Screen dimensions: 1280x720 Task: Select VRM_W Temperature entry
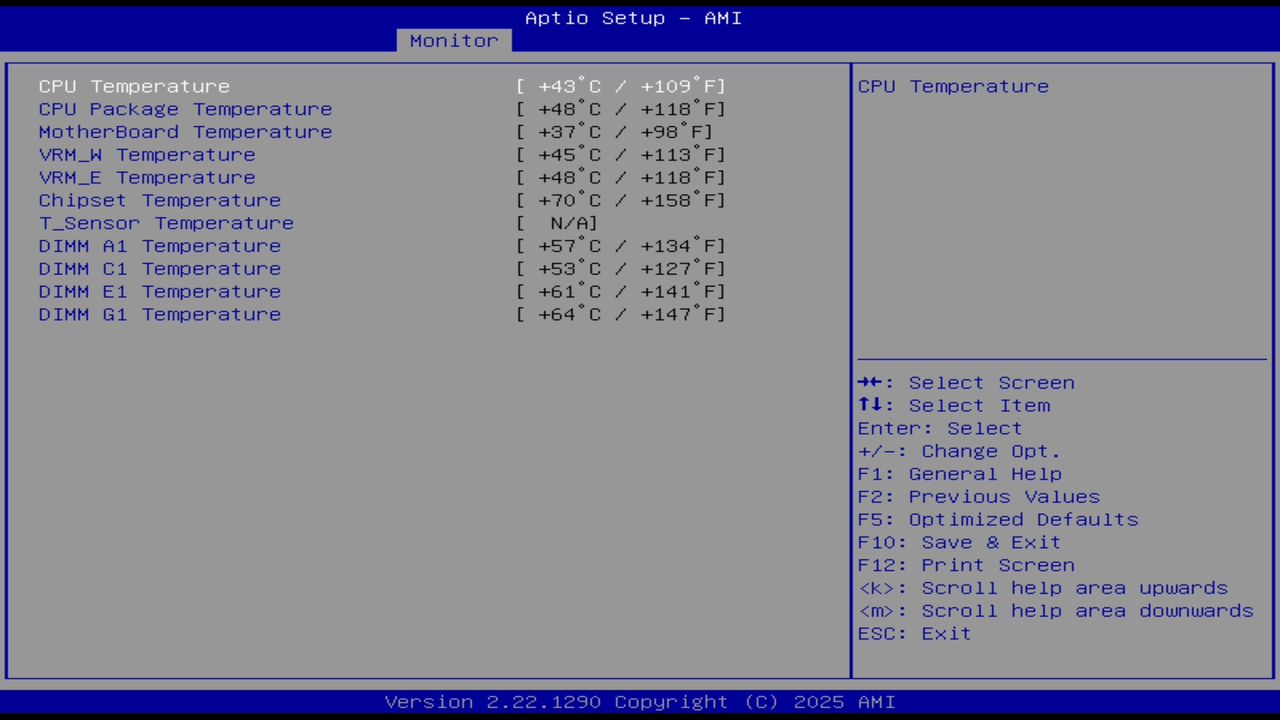[147, 154]
